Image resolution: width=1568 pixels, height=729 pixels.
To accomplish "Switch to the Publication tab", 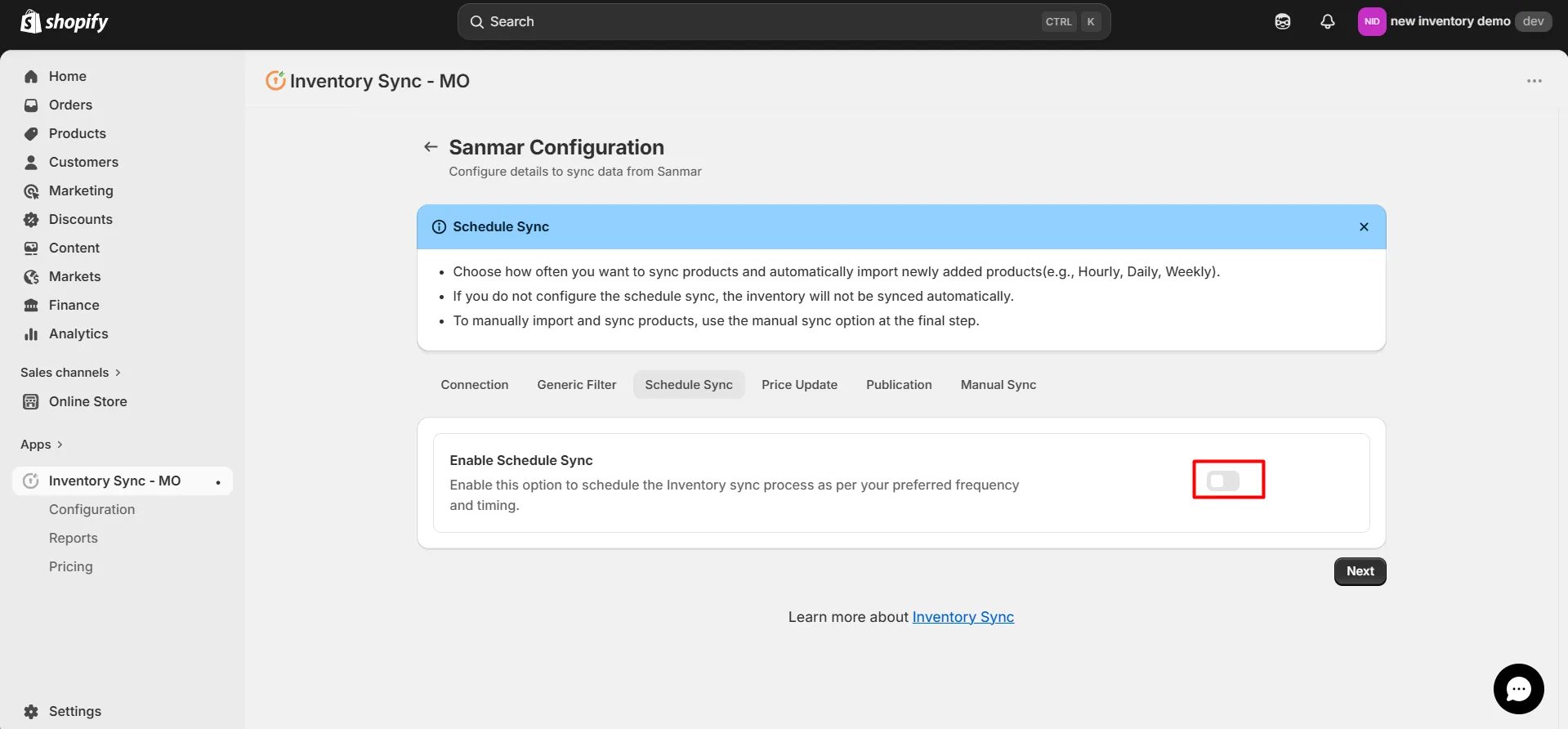I will point(899,385).
